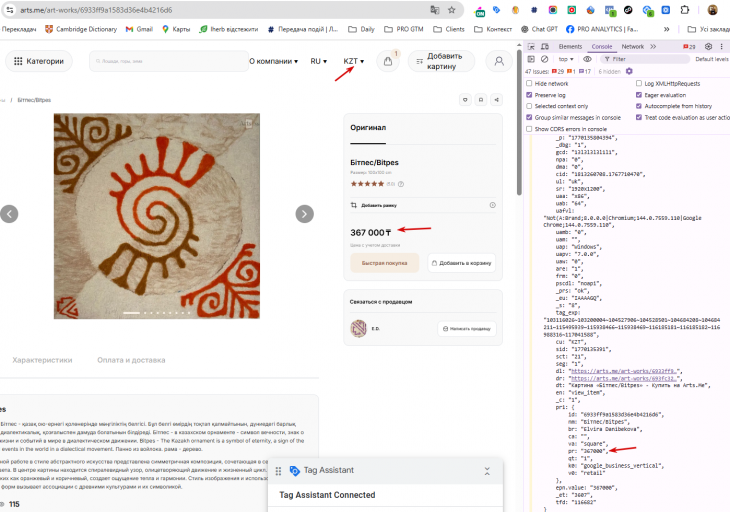Toggle Preserve log checkbox
Image resolution: width=730 pixels, height=512 pixels.
click(529, 95)
